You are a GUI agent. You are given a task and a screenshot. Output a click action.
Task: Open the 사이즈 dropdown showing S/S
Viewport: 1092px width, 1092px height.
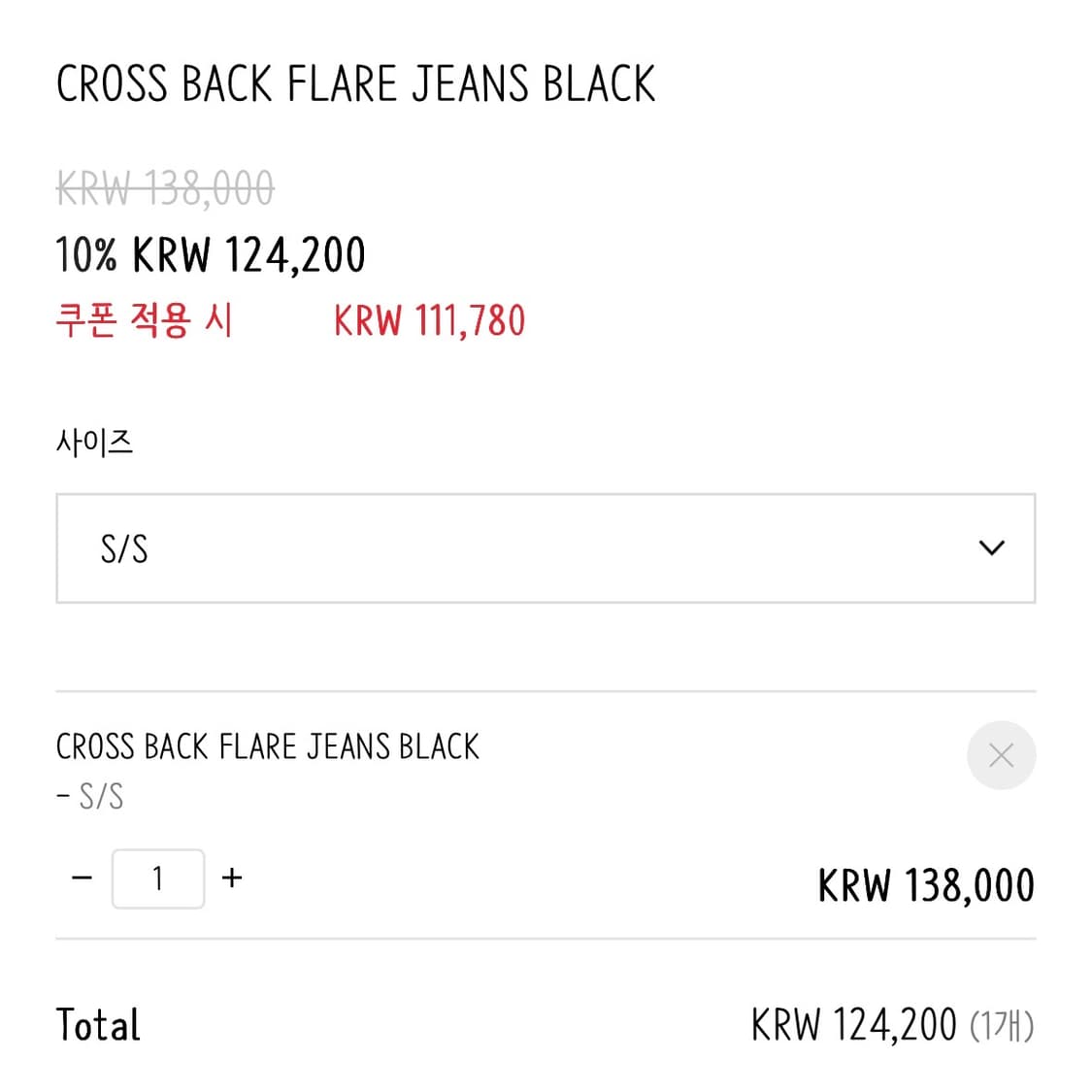coord(546,548)
